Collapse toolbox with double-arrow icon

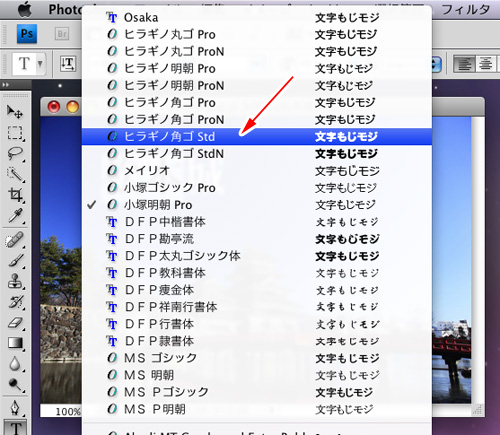click(6, 85)
